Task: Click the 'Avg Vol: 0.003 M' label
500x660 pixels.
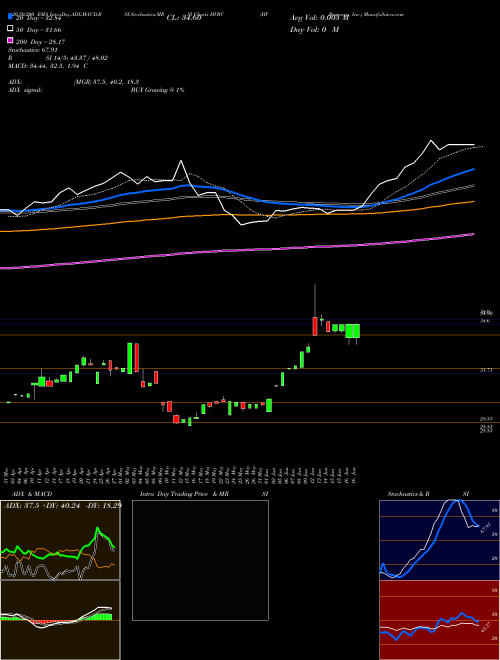Action: tap(319, 18)
